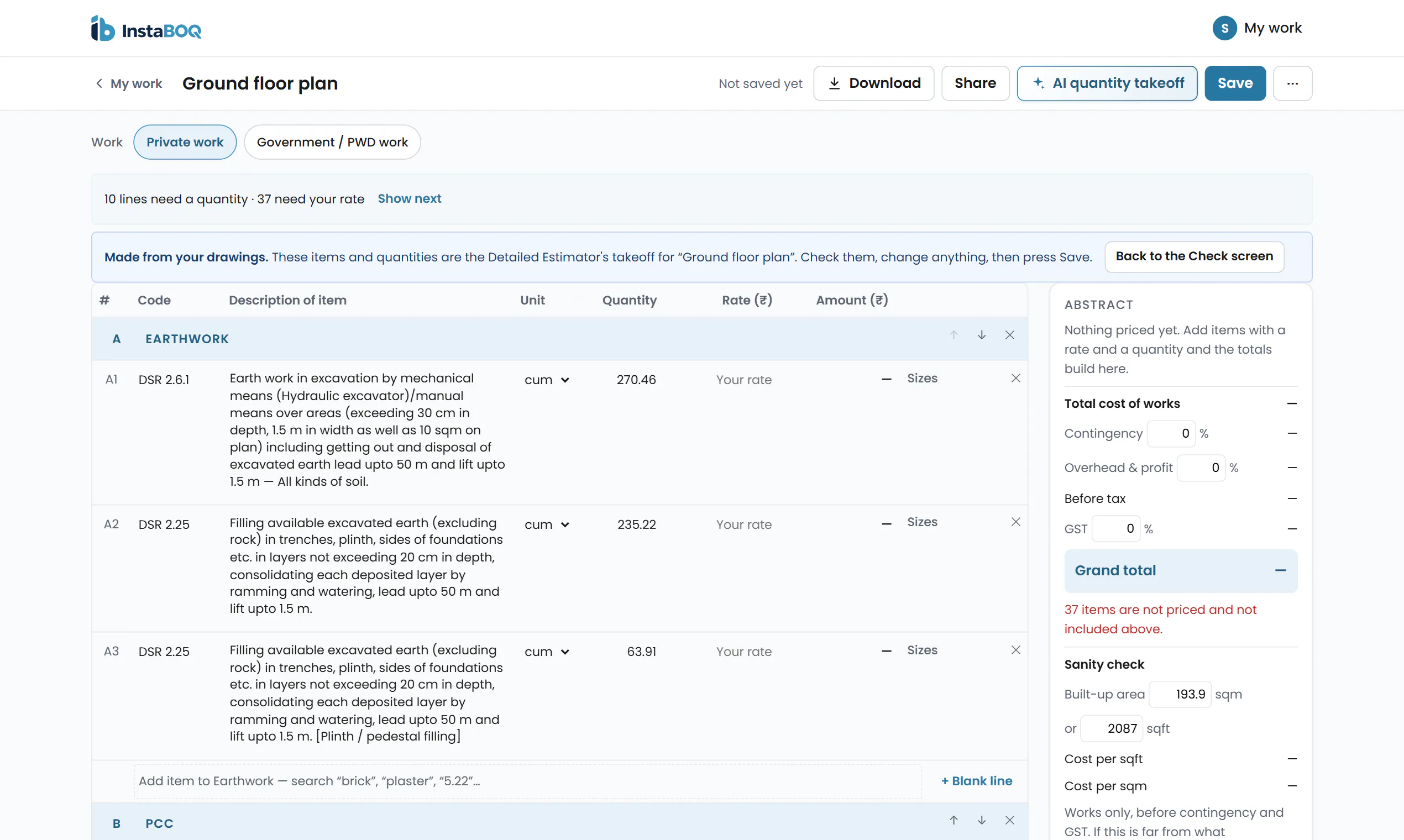Select Private work option
This screenshot has width=1404, height=840.
coord(185,142)
